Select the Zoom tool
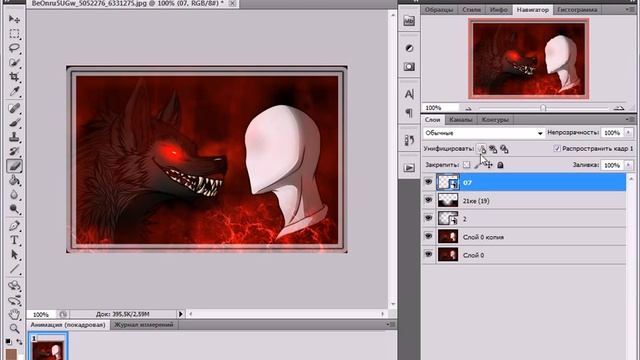Image resolution: width=640 pixels, height=360 pixels. pyautogui.click(x=14, y=329)
